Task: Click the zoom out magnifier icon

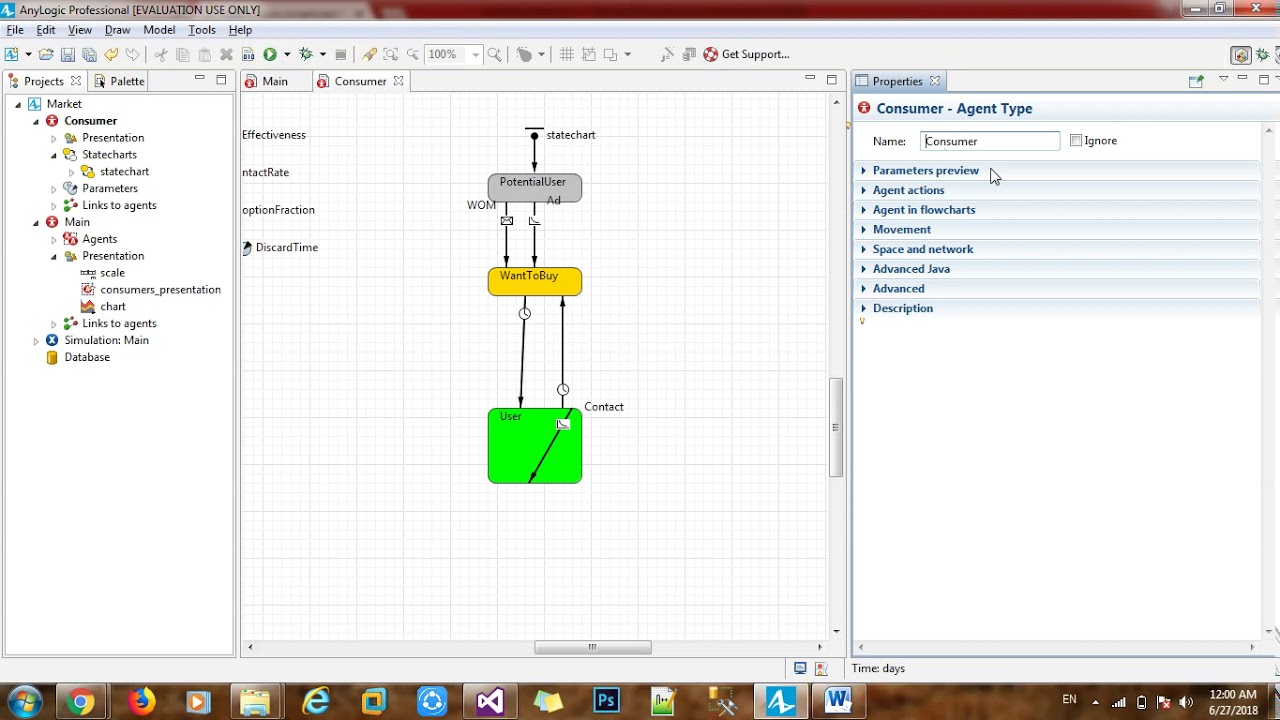Action: click(412, 54)
